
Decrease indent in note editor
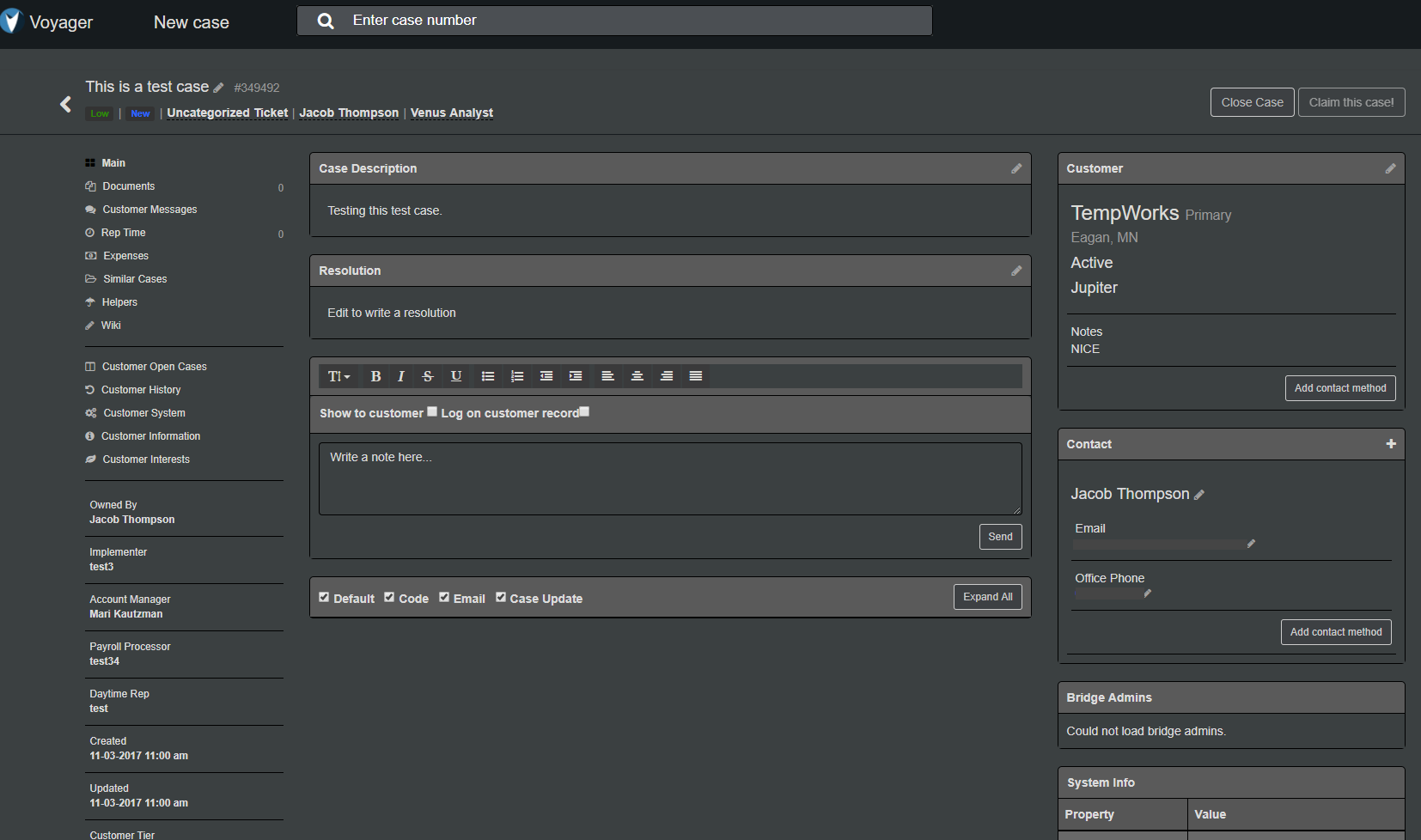tap(546, 376)
